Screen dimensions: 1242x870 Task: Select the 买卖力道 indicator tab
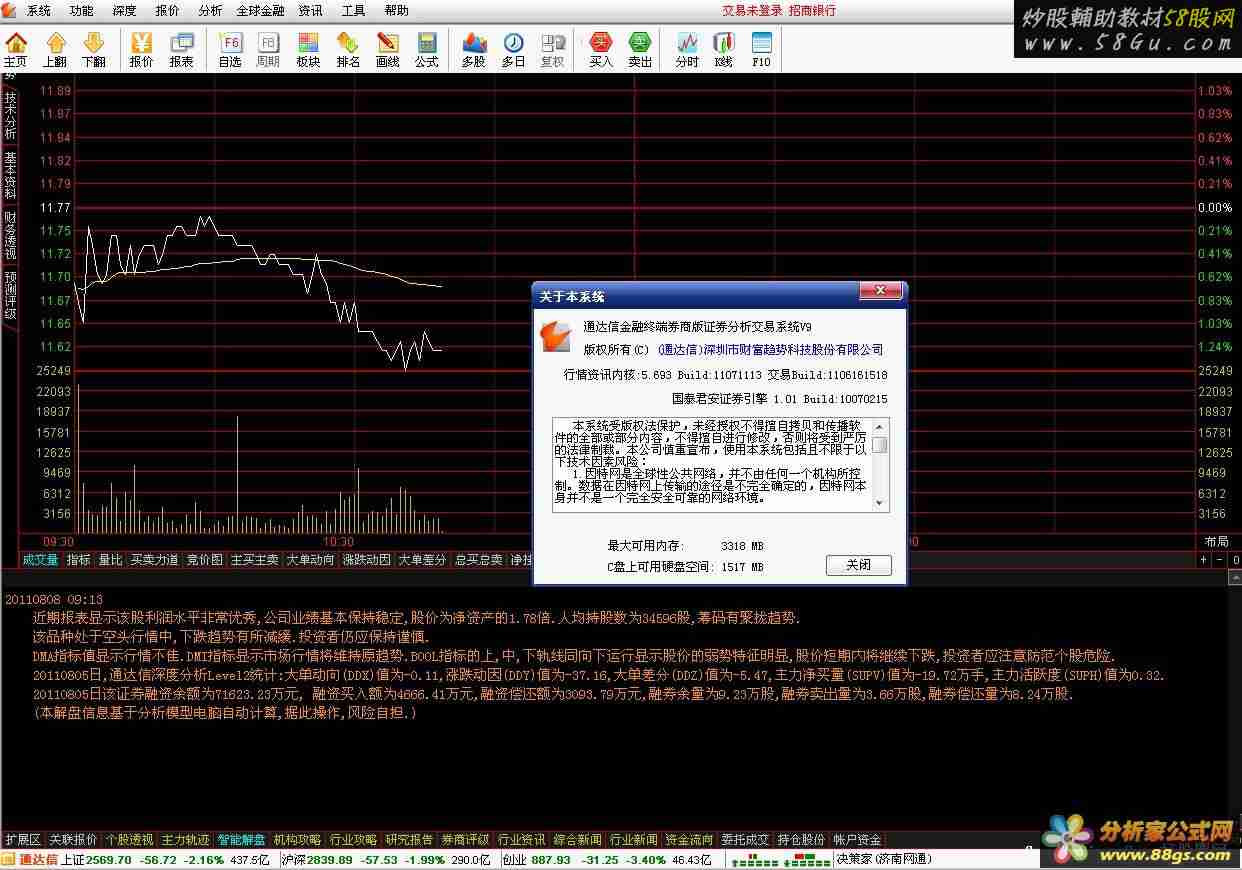154,560
